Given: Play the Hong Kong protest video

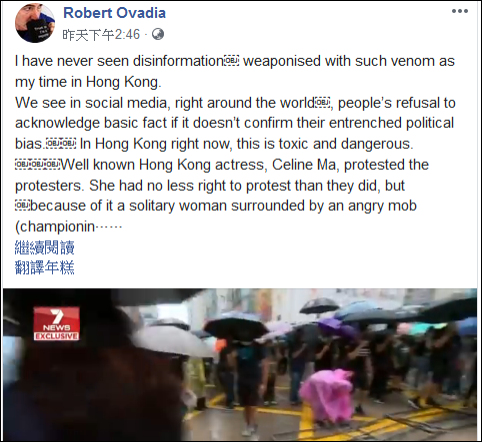Looking at the screenshot, I should coord(240,365).
